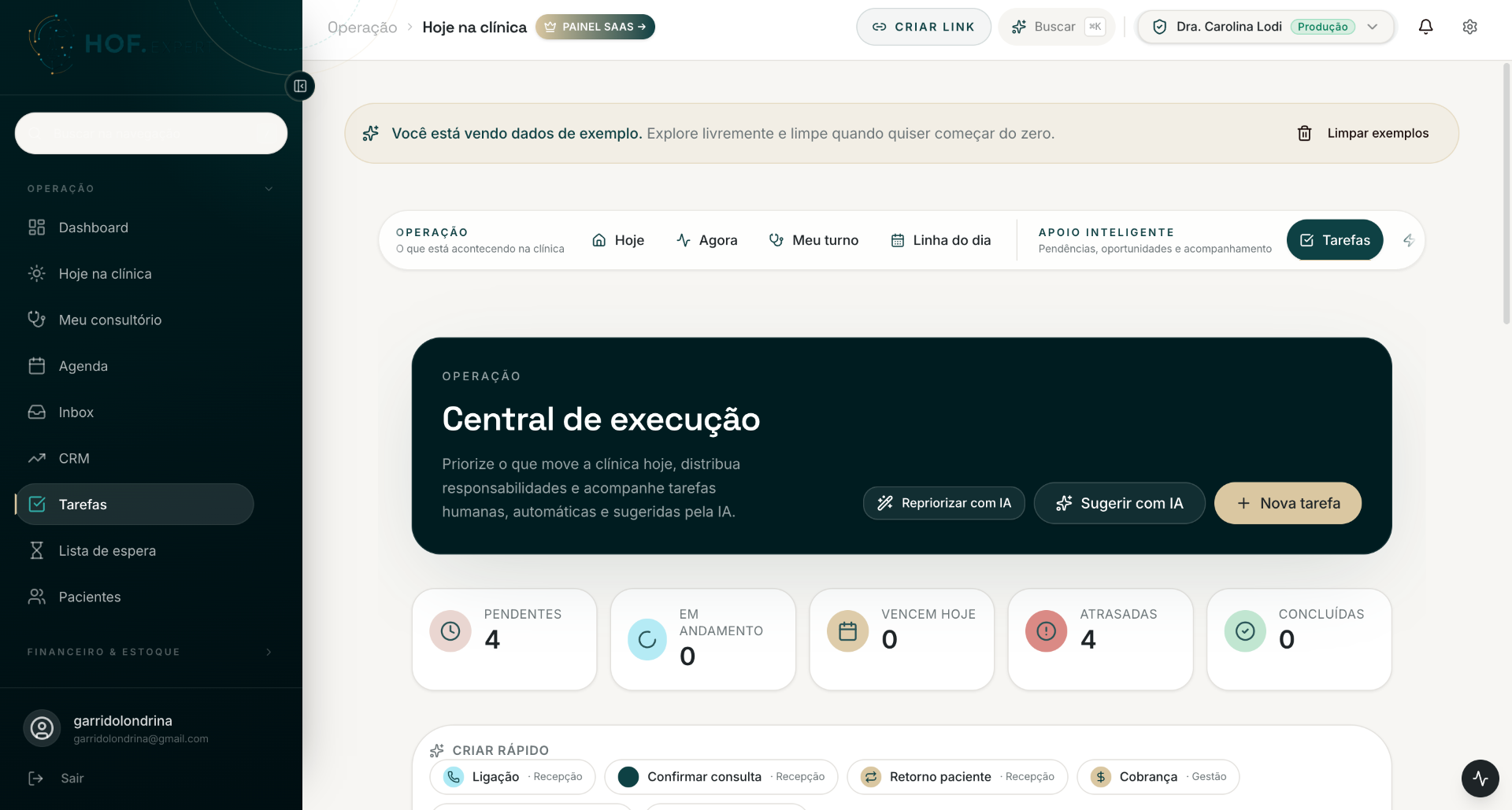Click Limpar exemplos button
1512x810 pixels.
[x=1363, y=134]
